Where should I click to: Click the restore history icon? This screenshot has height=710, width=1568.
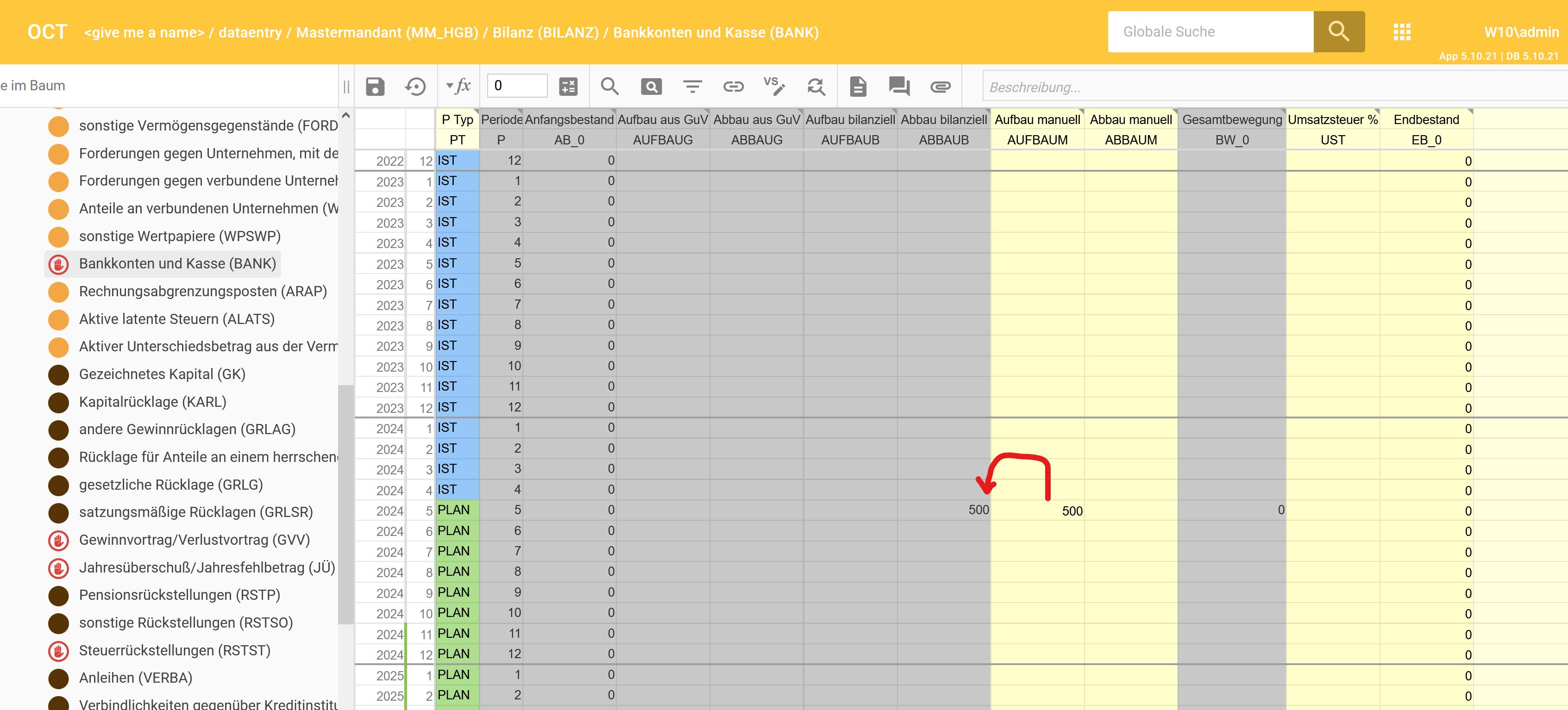416,87
